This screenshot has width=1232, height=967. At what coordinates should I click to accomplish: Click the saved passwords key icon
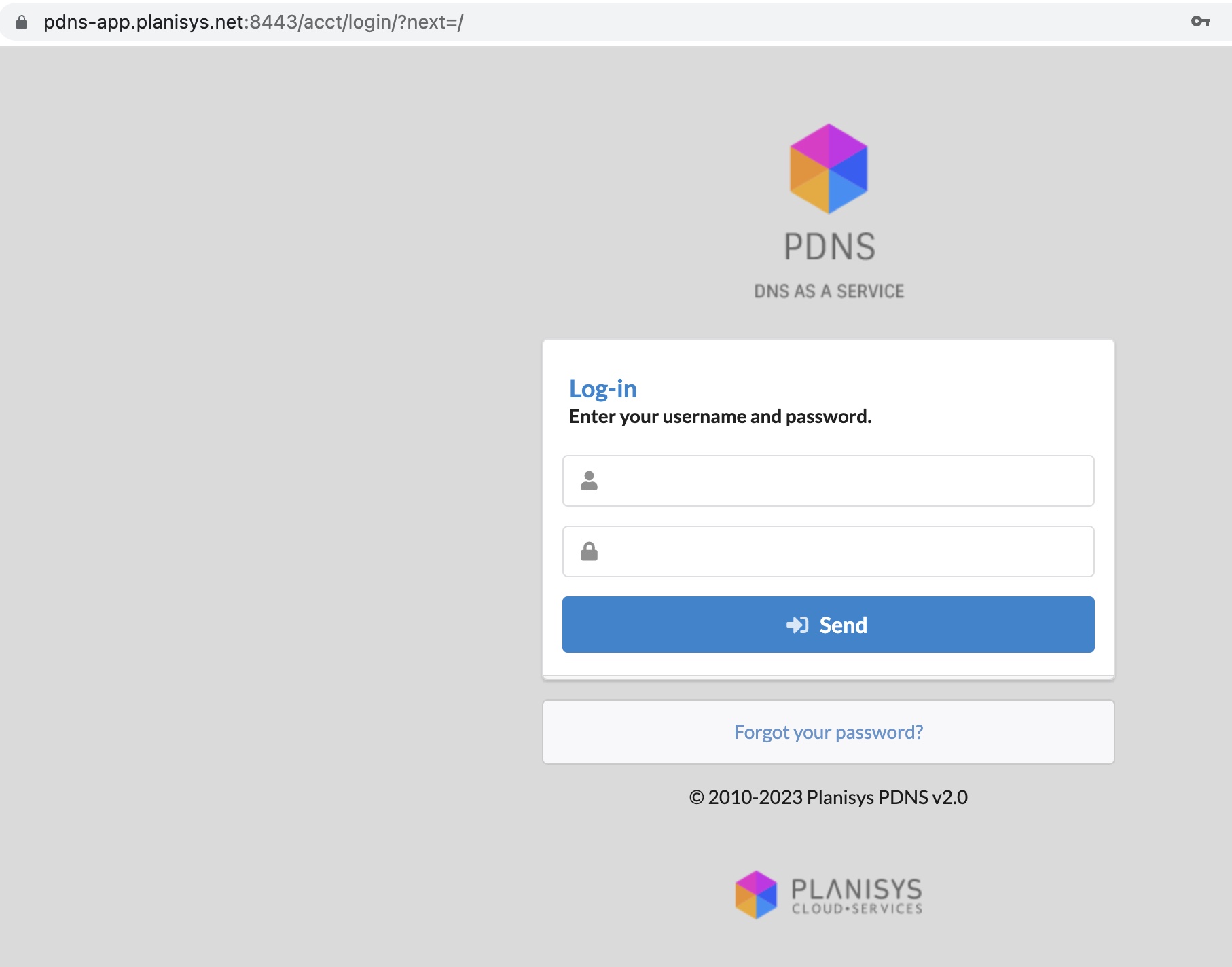tap(1201, 22)
